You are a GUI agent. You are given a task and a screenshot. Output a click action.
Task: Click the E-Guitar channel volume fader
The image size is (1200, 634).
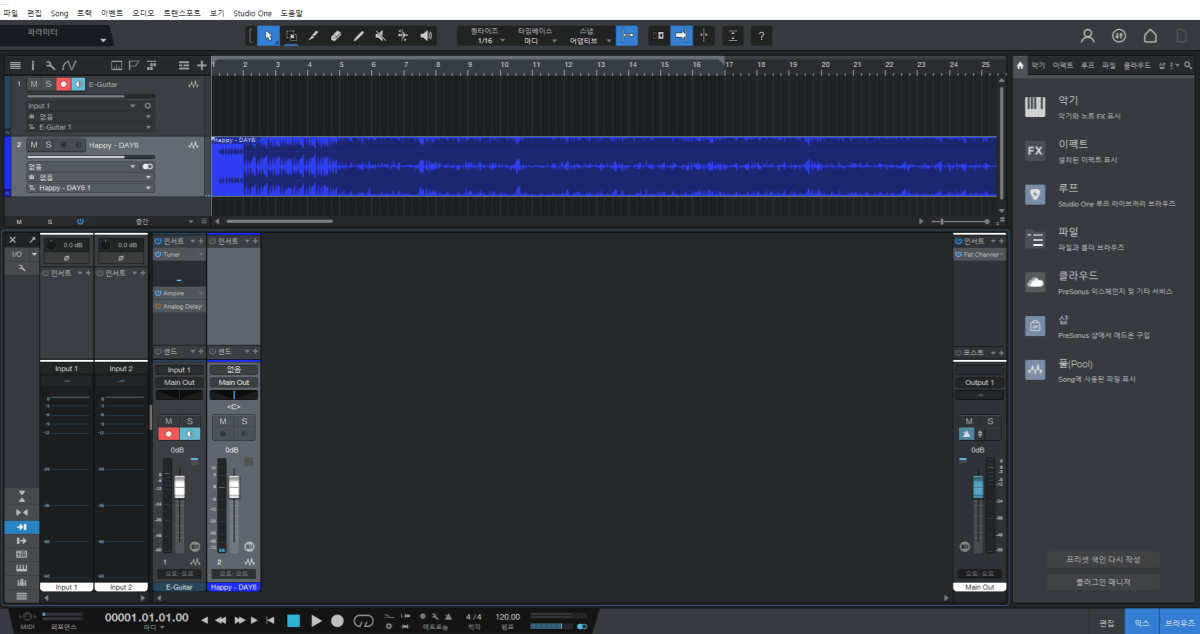pos(180,487)
